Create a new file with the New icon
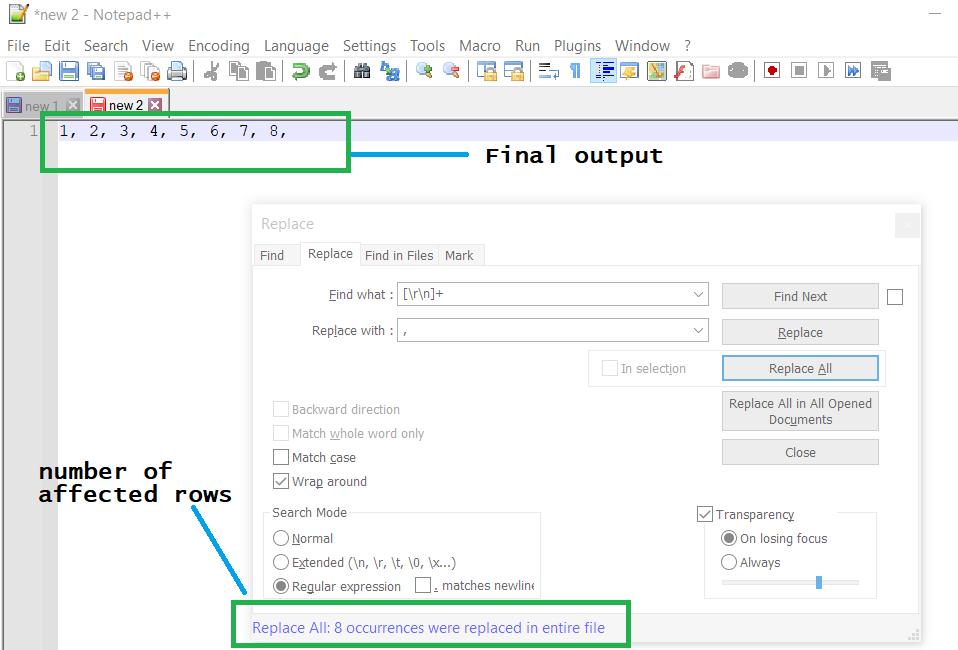The height and width of the screenshot is (650, 958). [x=14, y=70]
